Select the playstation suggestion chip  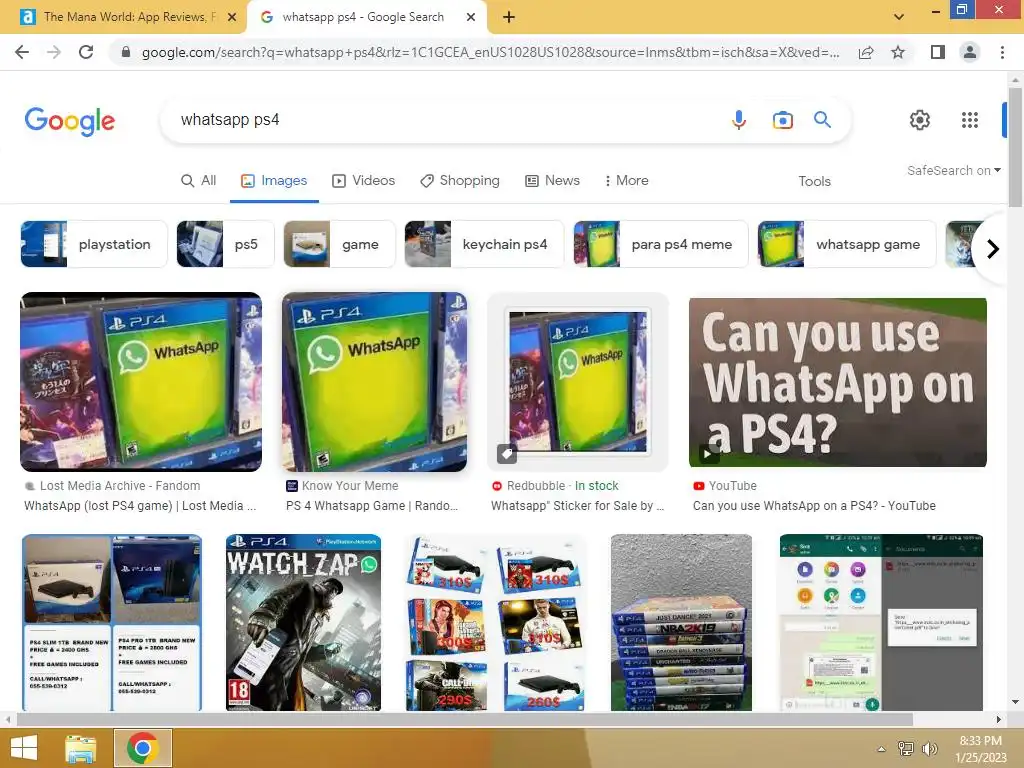94,244
